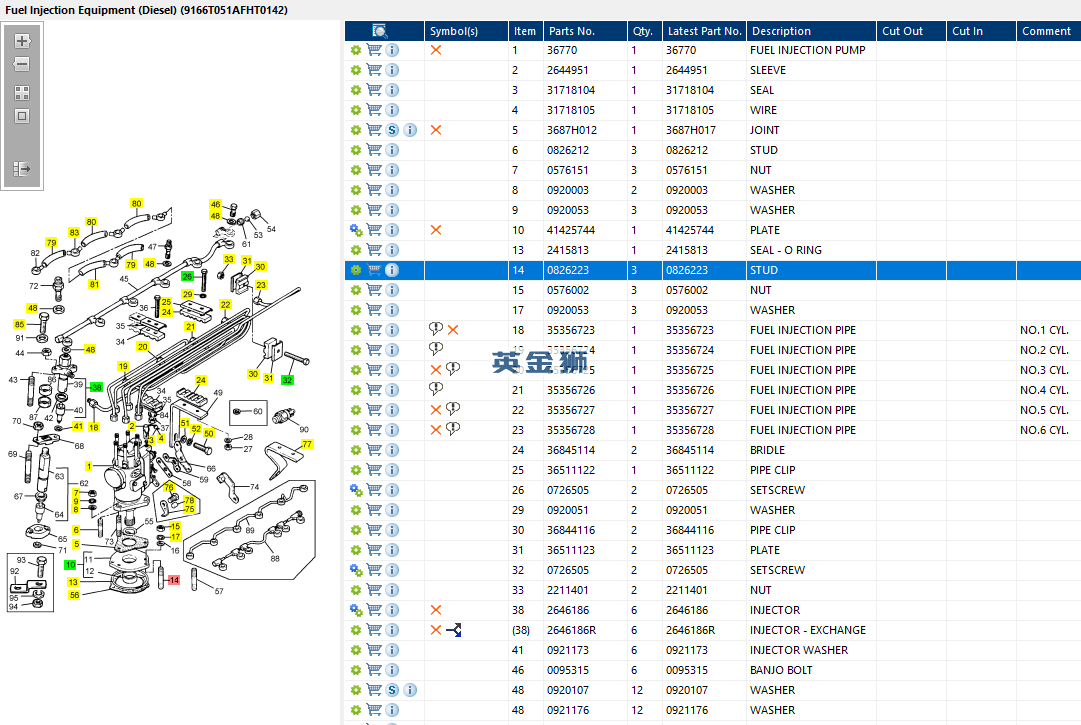Viewport: 1081px width, 725px height.
Task: Click the X symbol for pipe 35356723
Action: point(453,329)
